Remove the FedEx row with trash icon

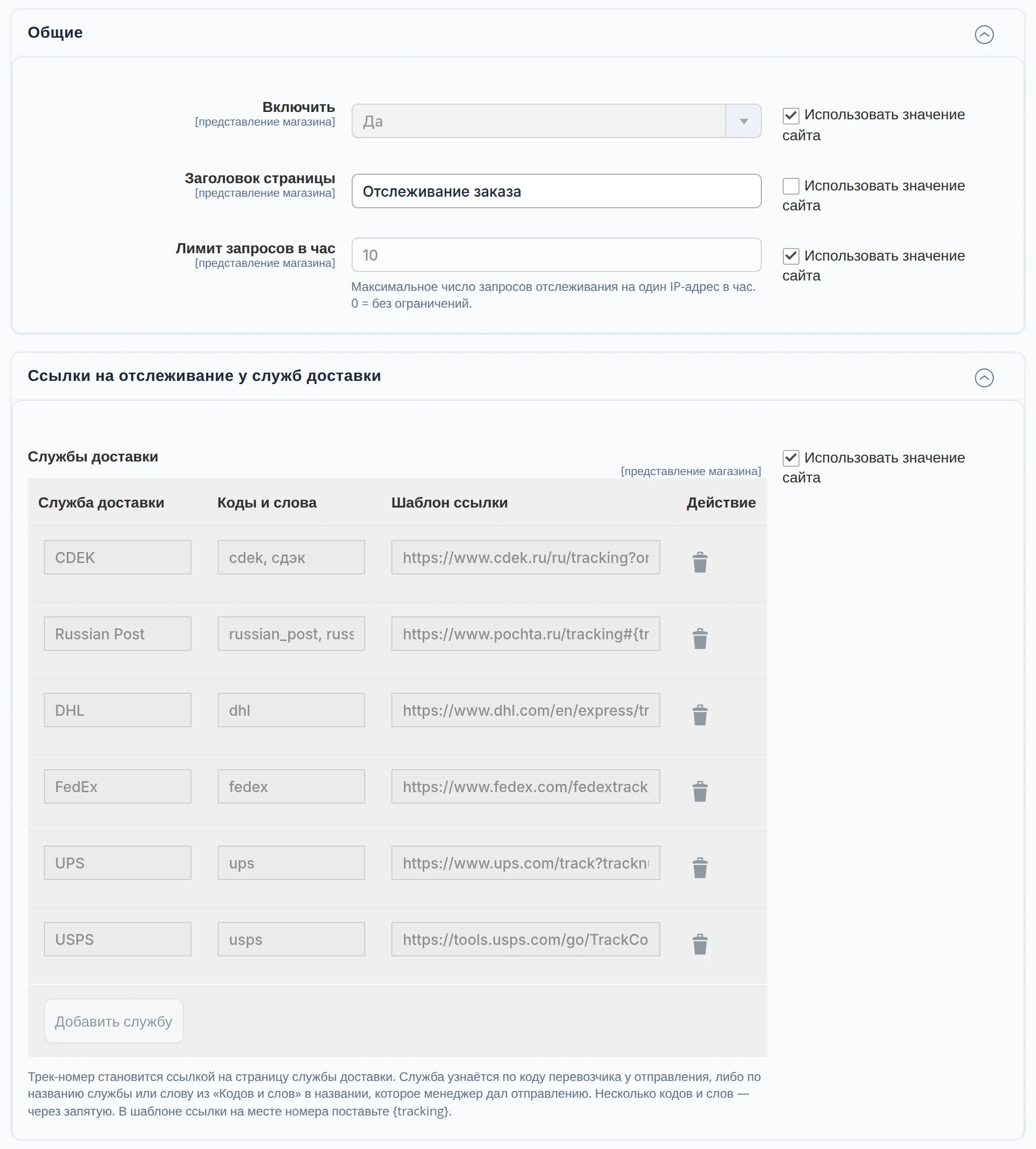(700, 791)
